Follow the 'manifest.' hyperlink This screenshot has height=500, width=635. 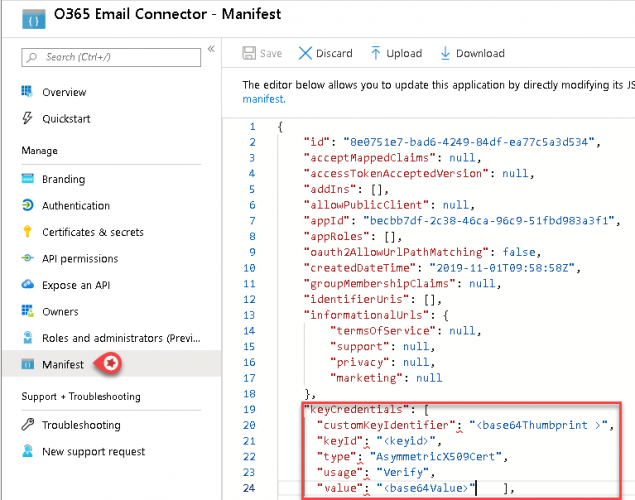point(264,99)
